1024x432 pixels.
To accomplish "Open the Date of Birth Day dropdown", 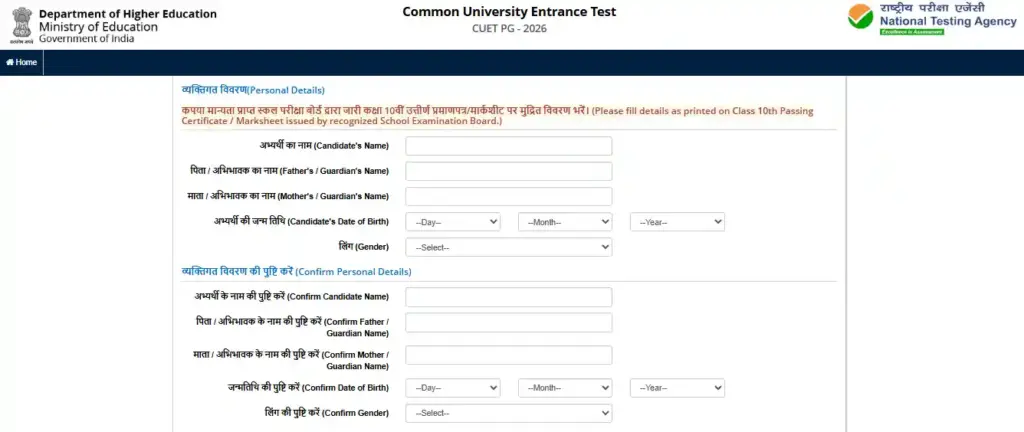I will pos(452,222).
